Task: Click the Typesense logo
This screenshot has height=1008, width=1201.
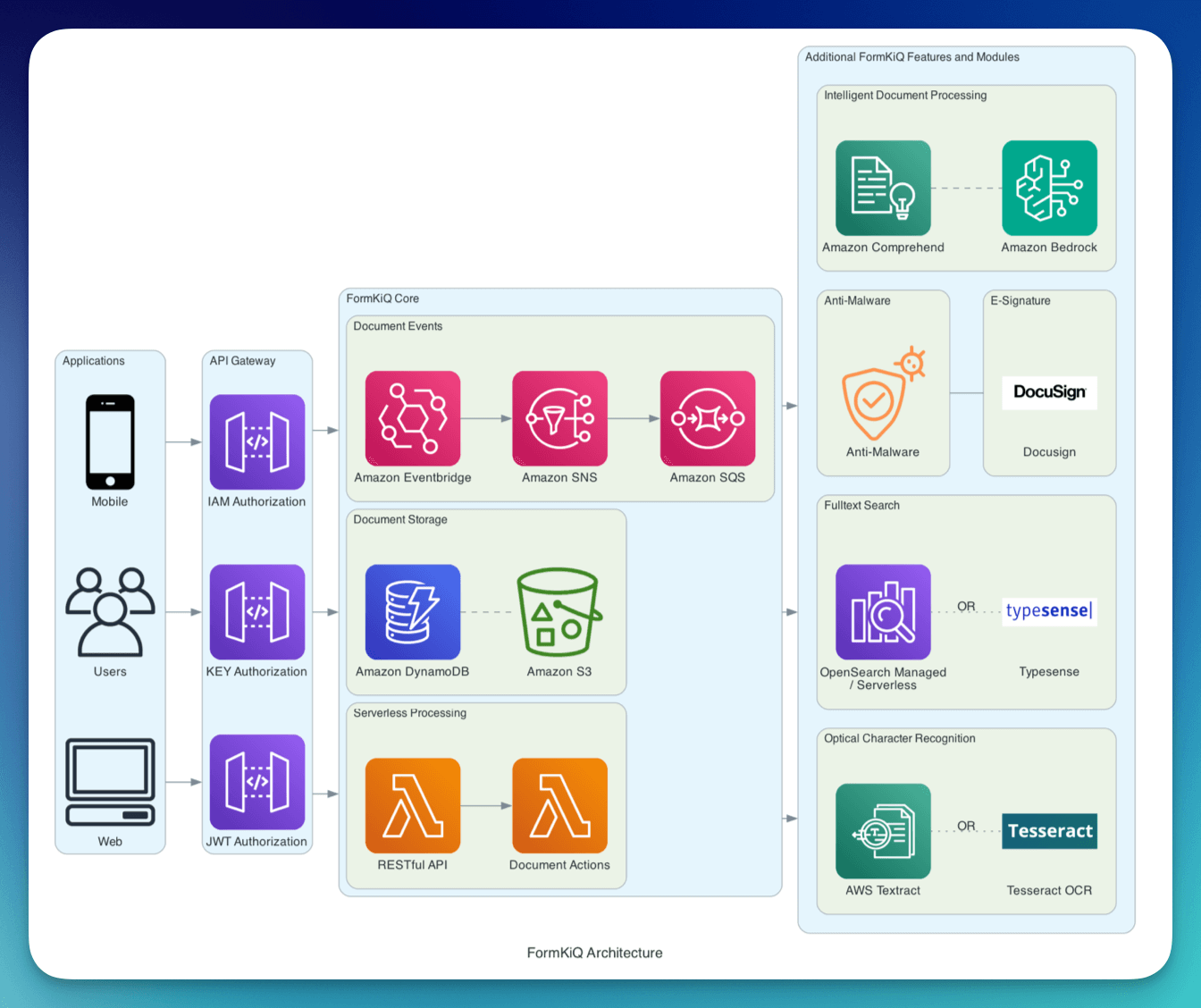Action: coord(1049,611)
